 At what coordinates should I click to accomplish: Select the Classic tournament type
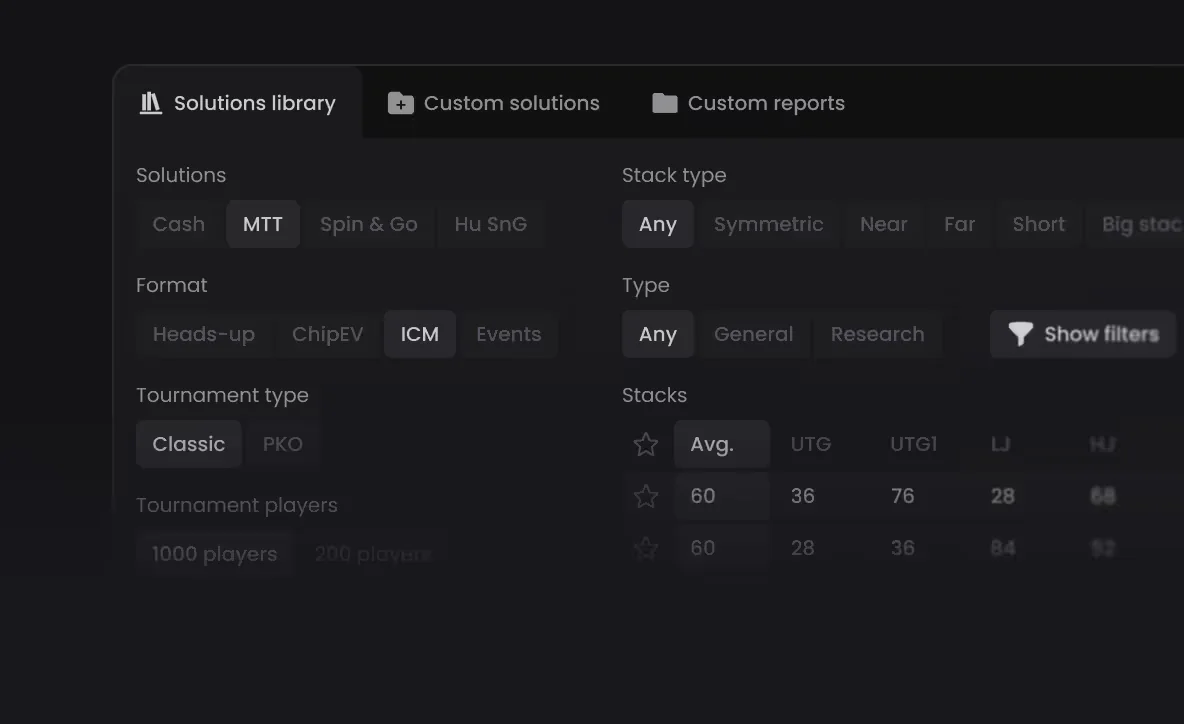pos(189,444)
